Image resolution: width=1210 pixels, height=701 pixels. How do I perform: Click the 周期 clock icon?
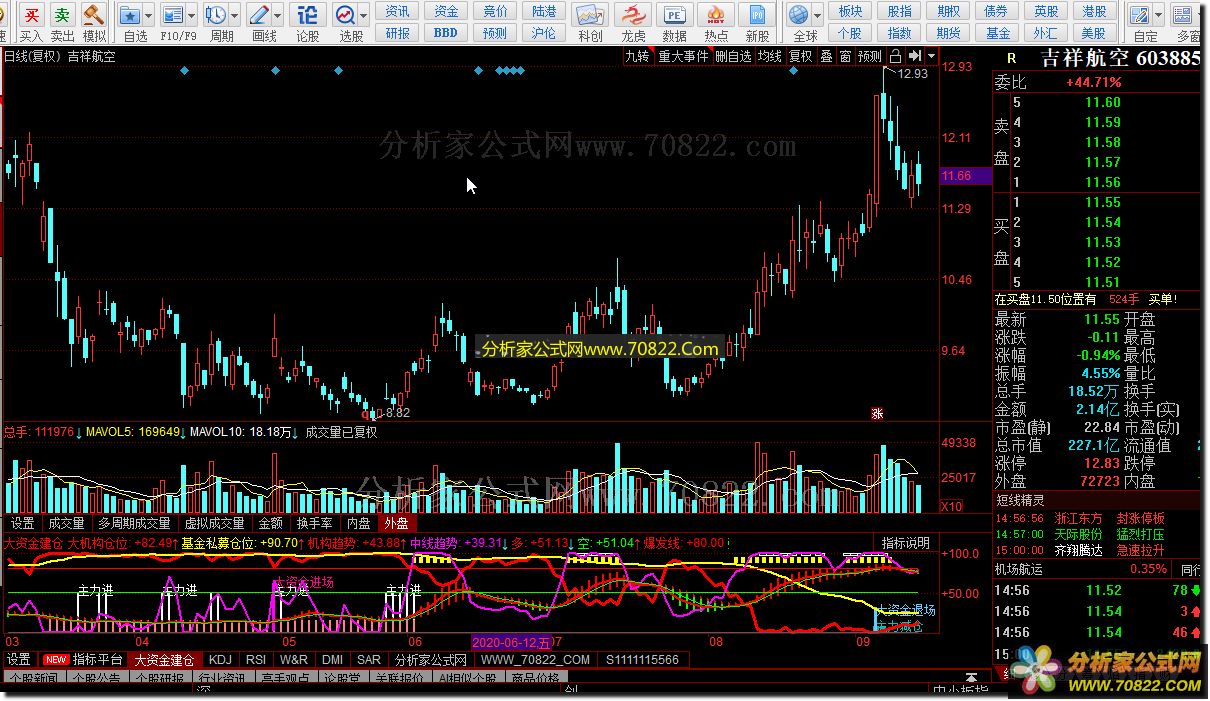tap(215, 15)
